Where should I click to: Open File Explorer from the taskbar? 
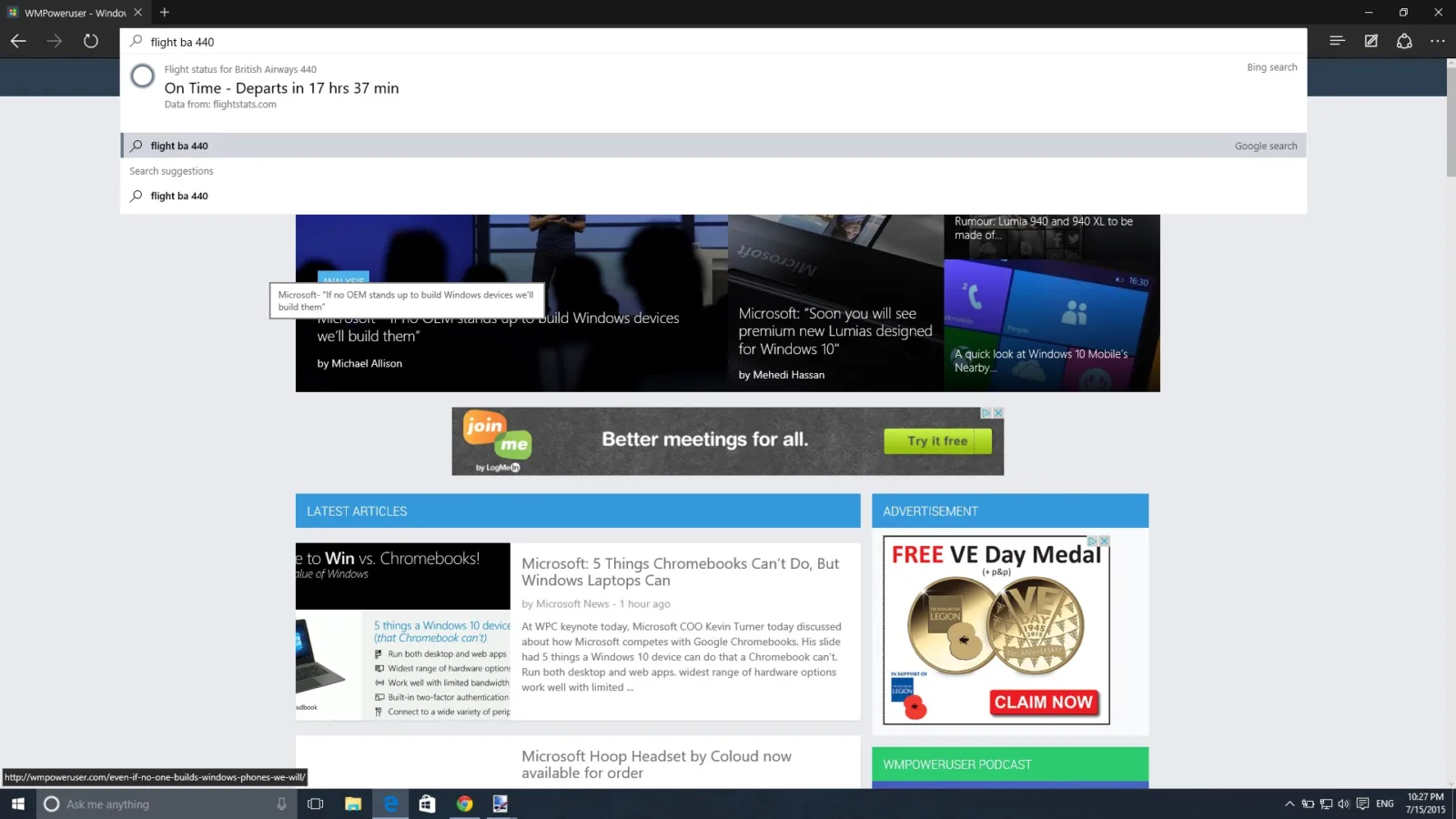click(353, 804)
